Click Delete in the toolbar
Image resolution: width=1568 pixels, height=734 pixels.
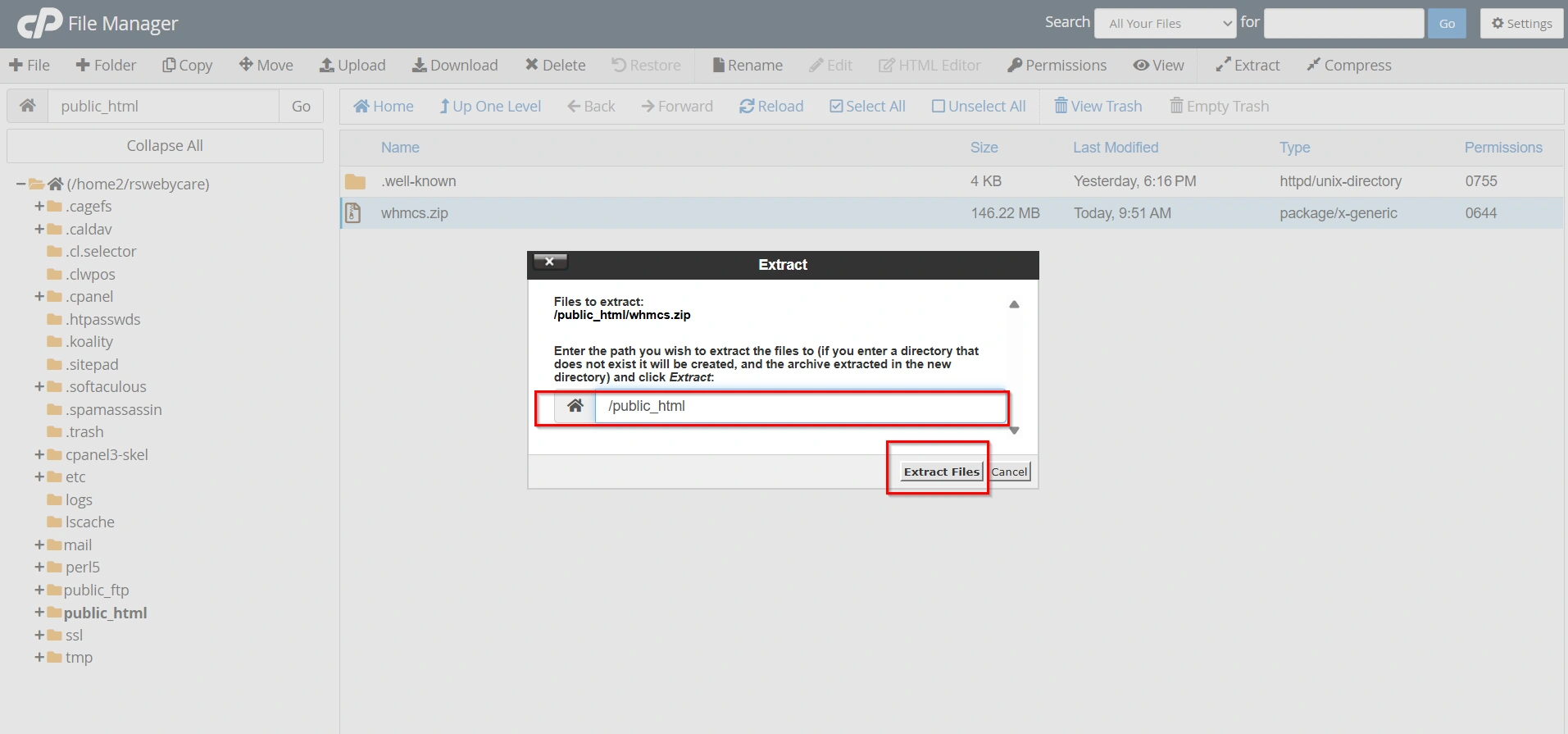click(x=556, y=65)
